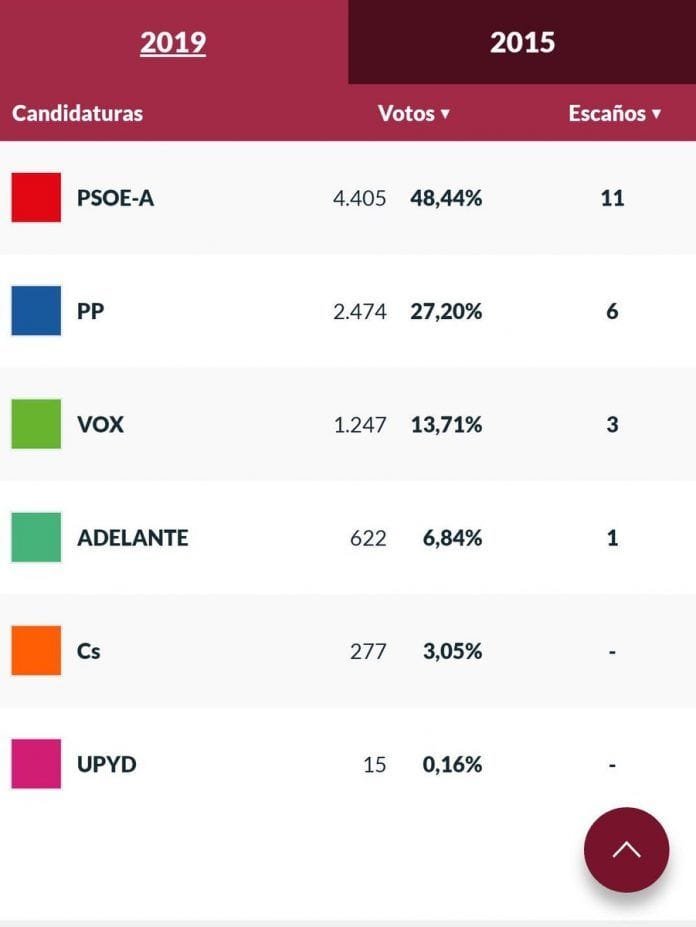Click the PSOE-A red color swatch
The height and width of the screenshot is (927, 696).
pyautogui.click(x=35, y=198)
